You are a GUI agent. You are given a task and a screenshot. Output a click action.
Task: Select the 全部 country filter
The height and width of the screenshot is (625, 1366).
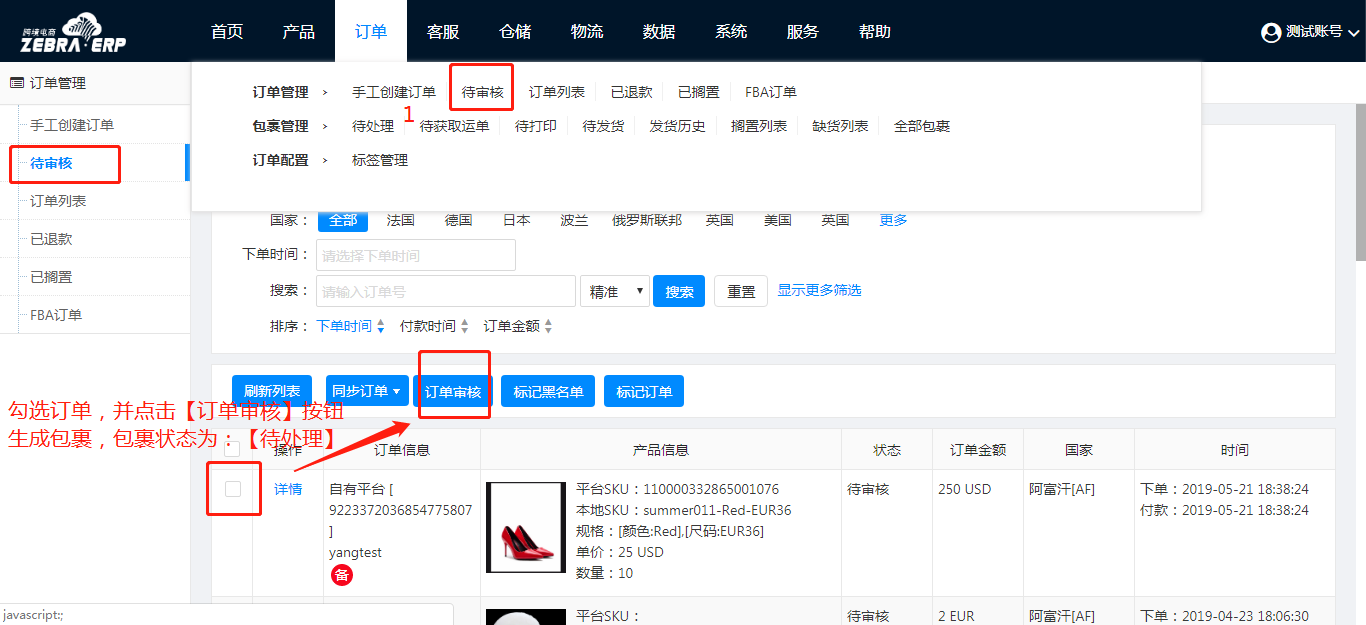(342, 220)
